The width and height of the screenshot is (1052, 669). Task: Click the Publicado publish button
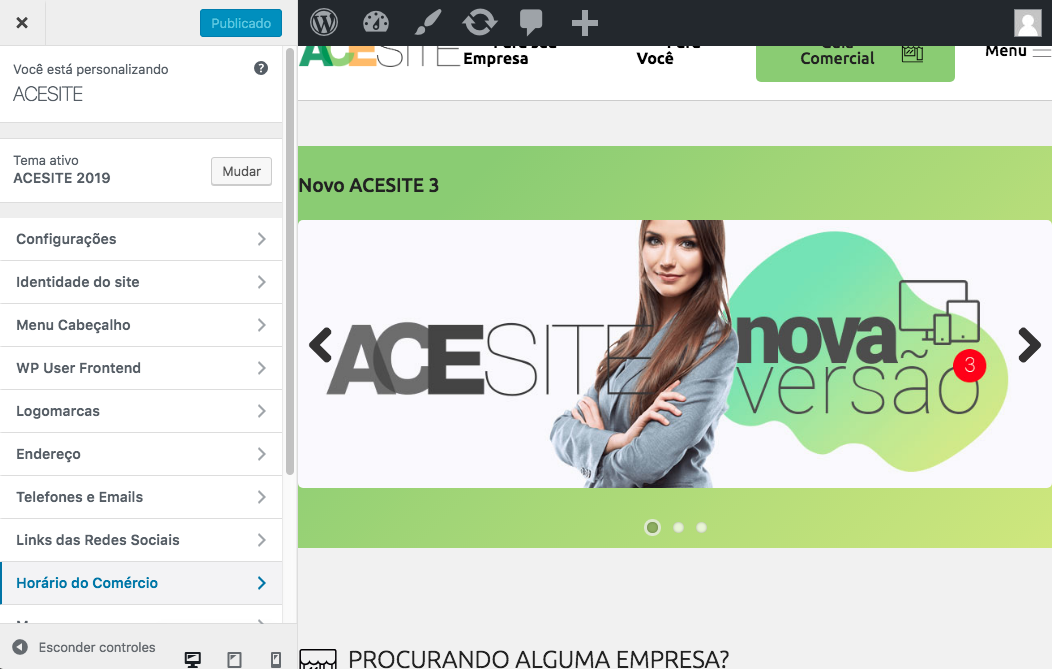coord(241,23)
